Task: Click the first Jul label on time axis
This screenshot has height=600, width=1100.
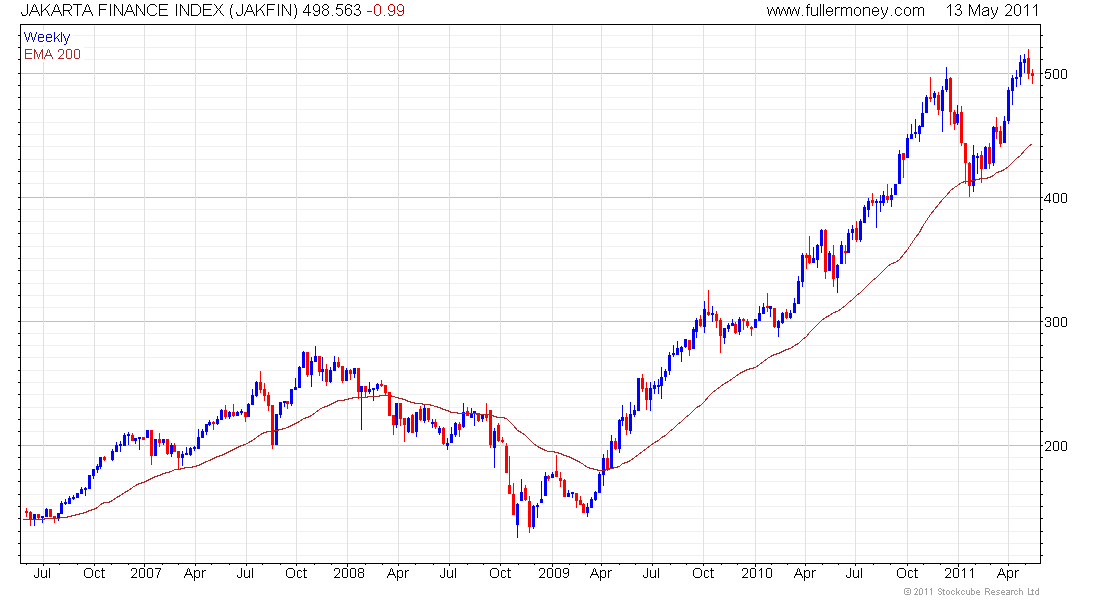Action: click(x=43, y=574)
